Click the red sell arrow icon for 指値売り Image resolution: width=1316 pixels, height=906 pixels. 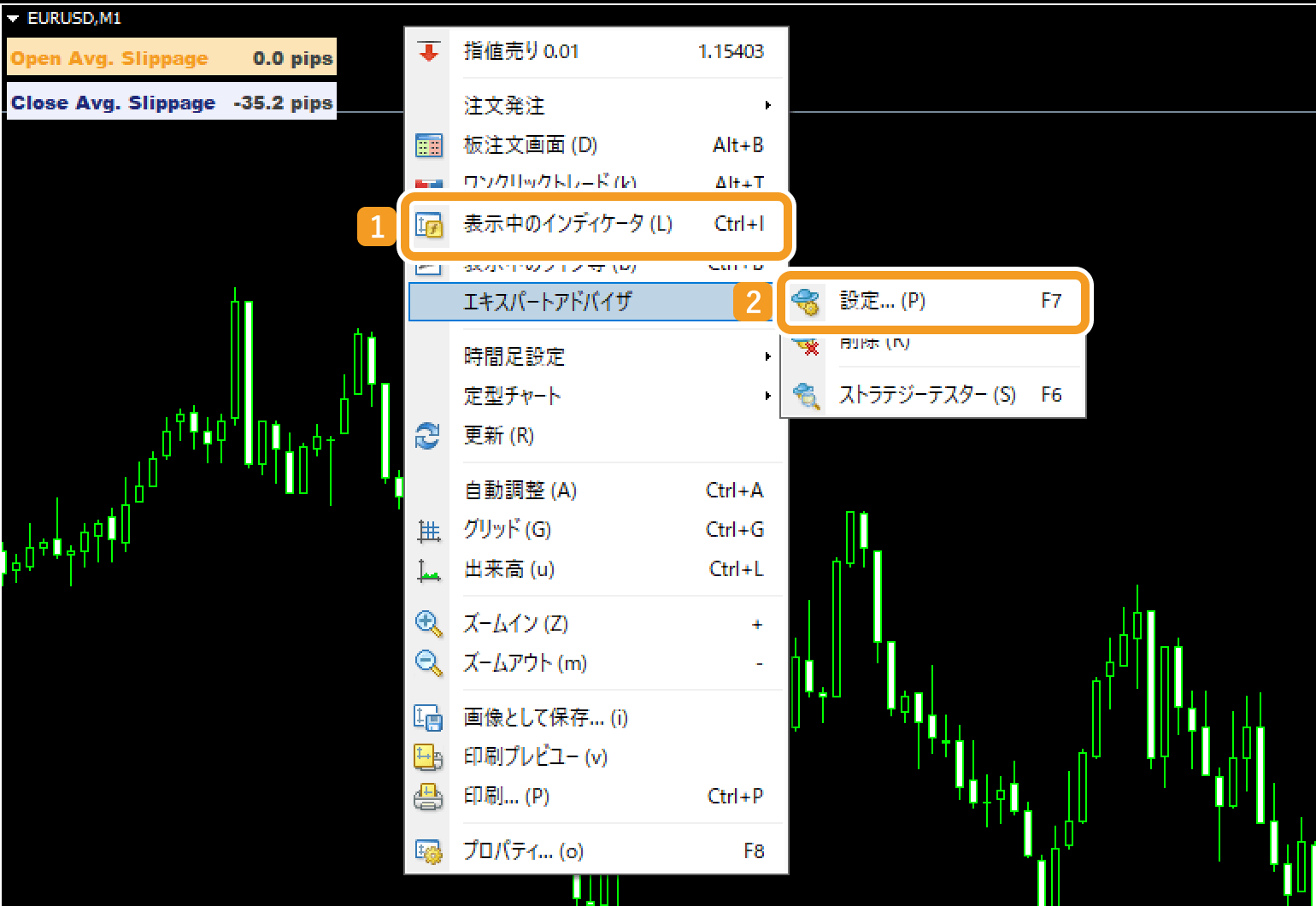[428, 50]
